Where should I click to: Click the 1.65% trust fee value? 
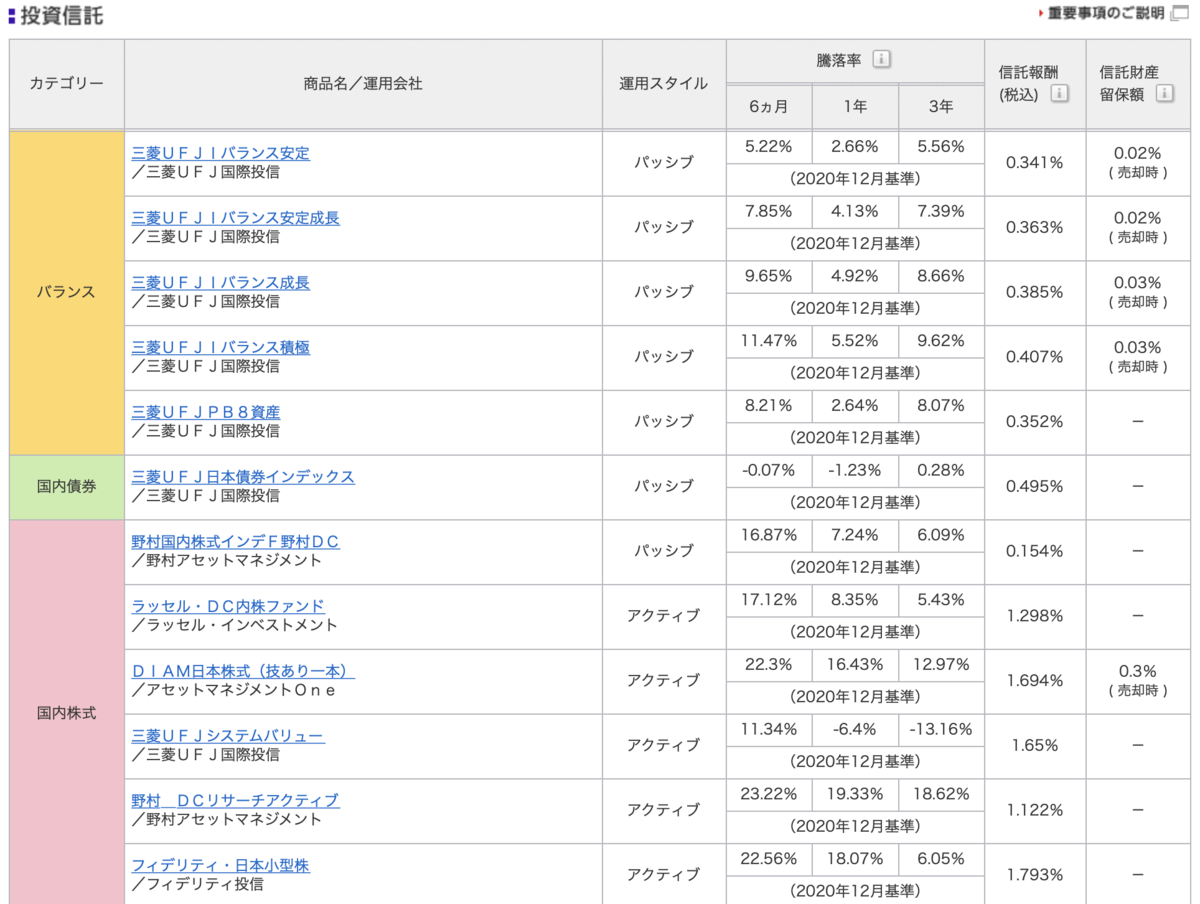point(1035,745)
